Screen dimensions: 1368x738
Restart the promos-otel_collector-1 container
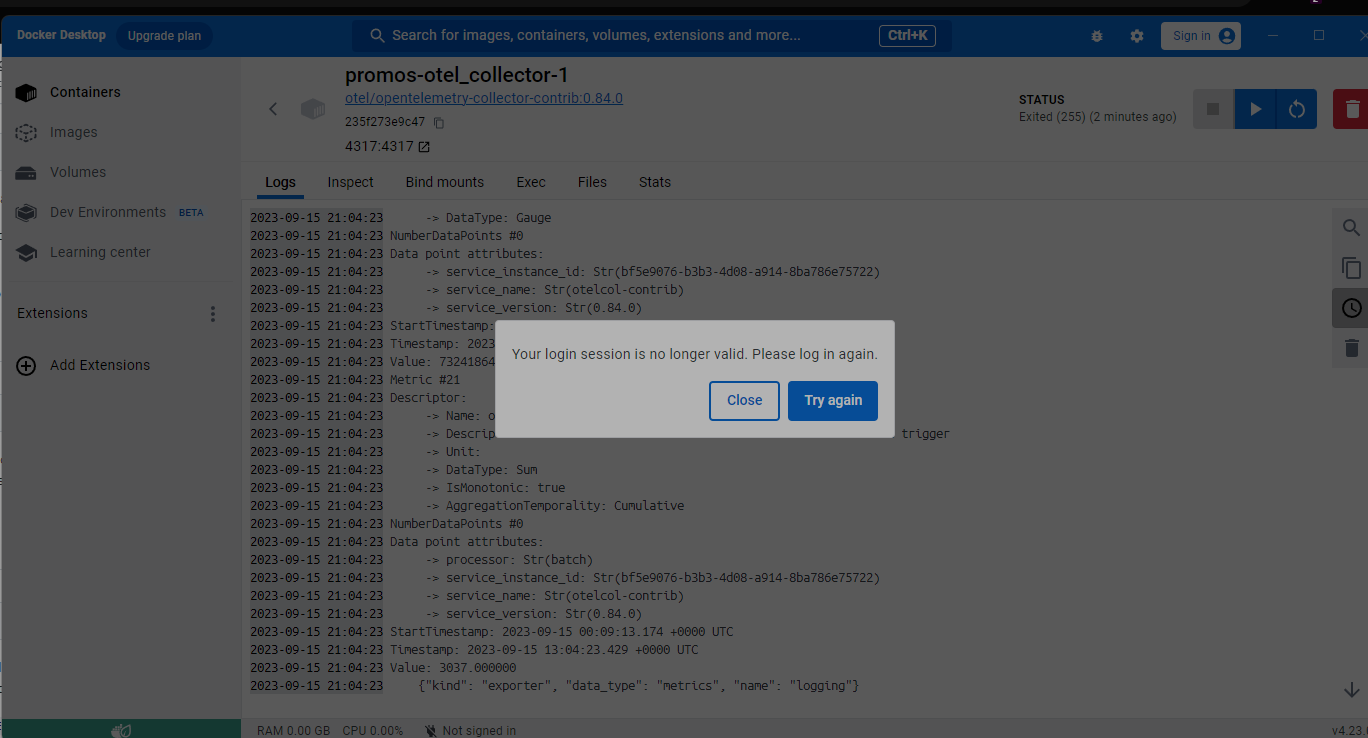click(x=1297, y=109)
